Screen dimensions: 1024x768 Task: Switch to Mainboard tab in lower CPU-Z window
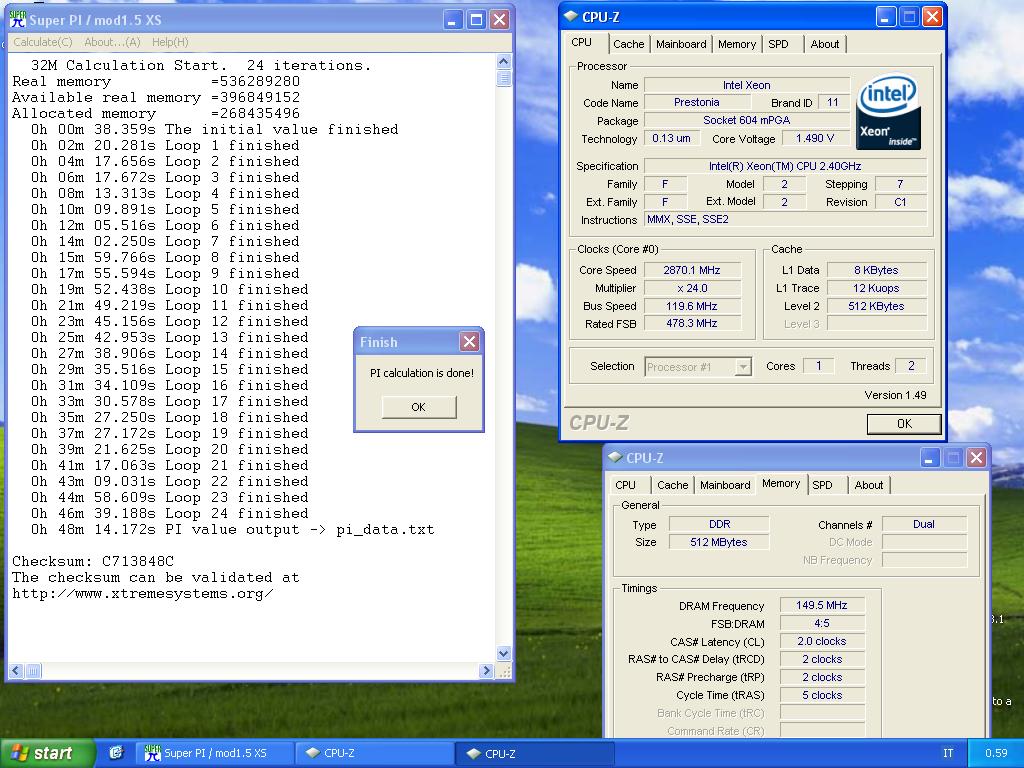tap(725, 485)
